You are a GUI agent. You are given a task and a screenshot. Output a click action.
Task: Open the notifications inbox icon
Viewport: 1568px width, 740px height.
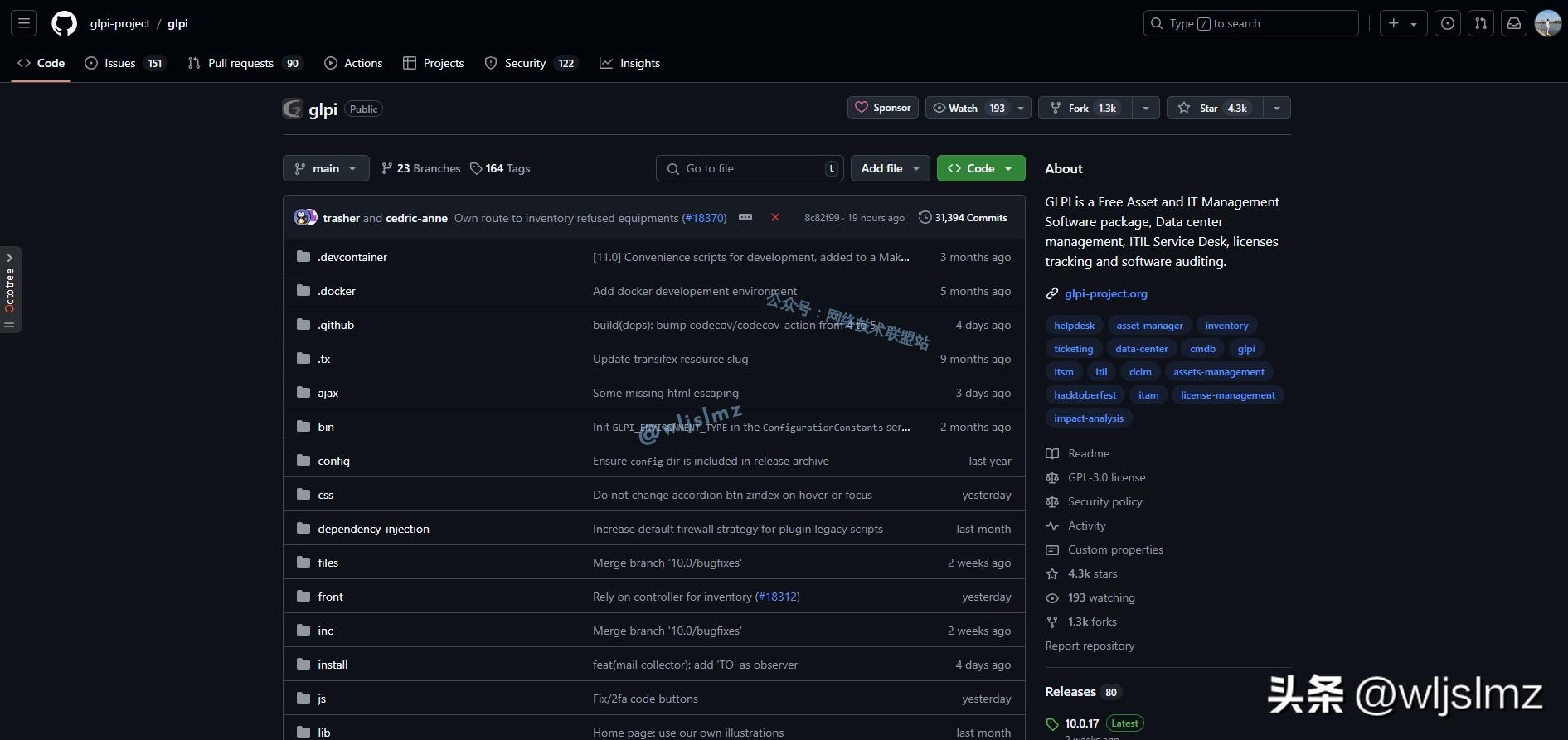click(x=1513, y=23)
